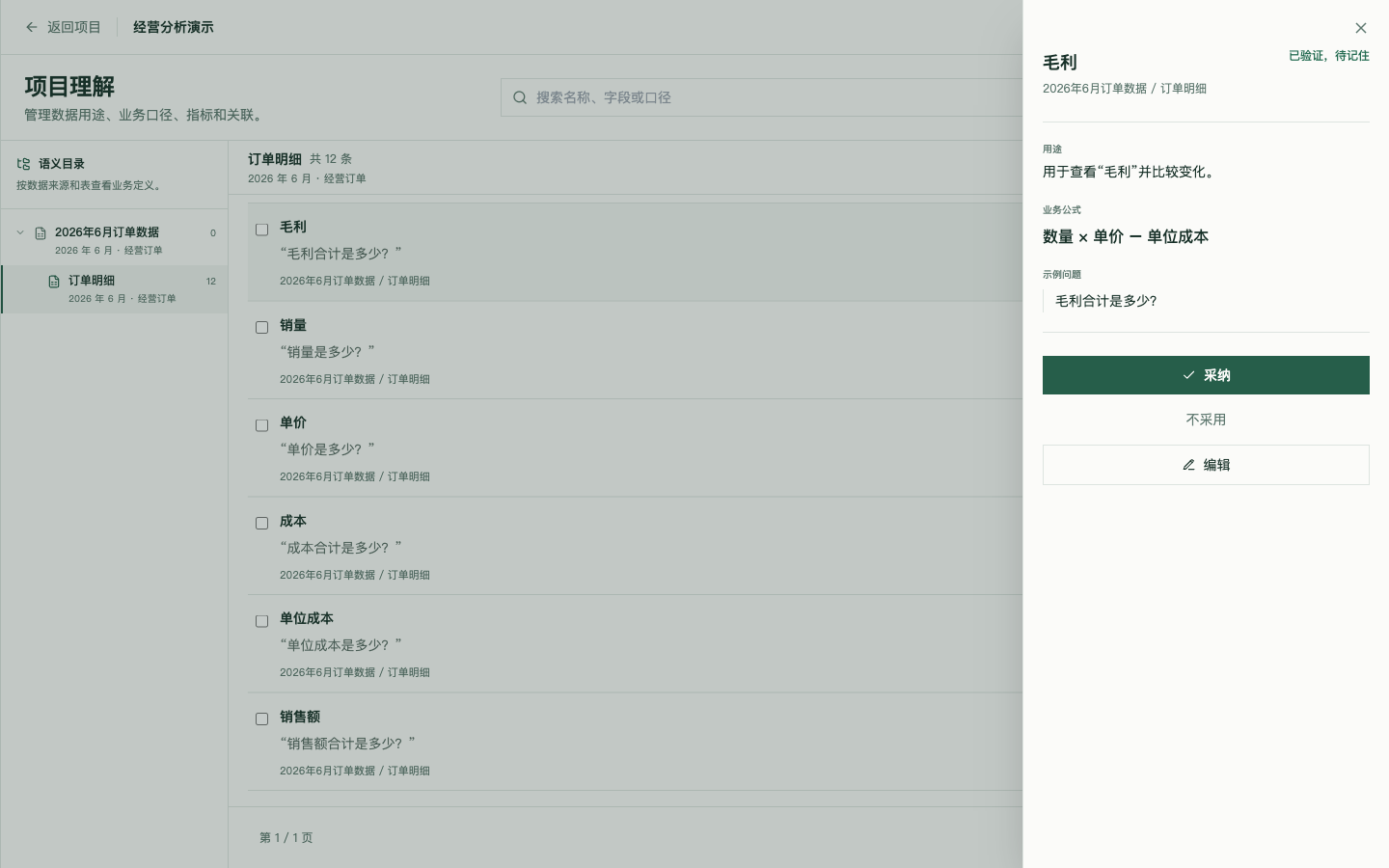Click the document icon of 2026年6月订单数据
The height and width of the screenshot is (868, 1389).
[x=41, y=233]
